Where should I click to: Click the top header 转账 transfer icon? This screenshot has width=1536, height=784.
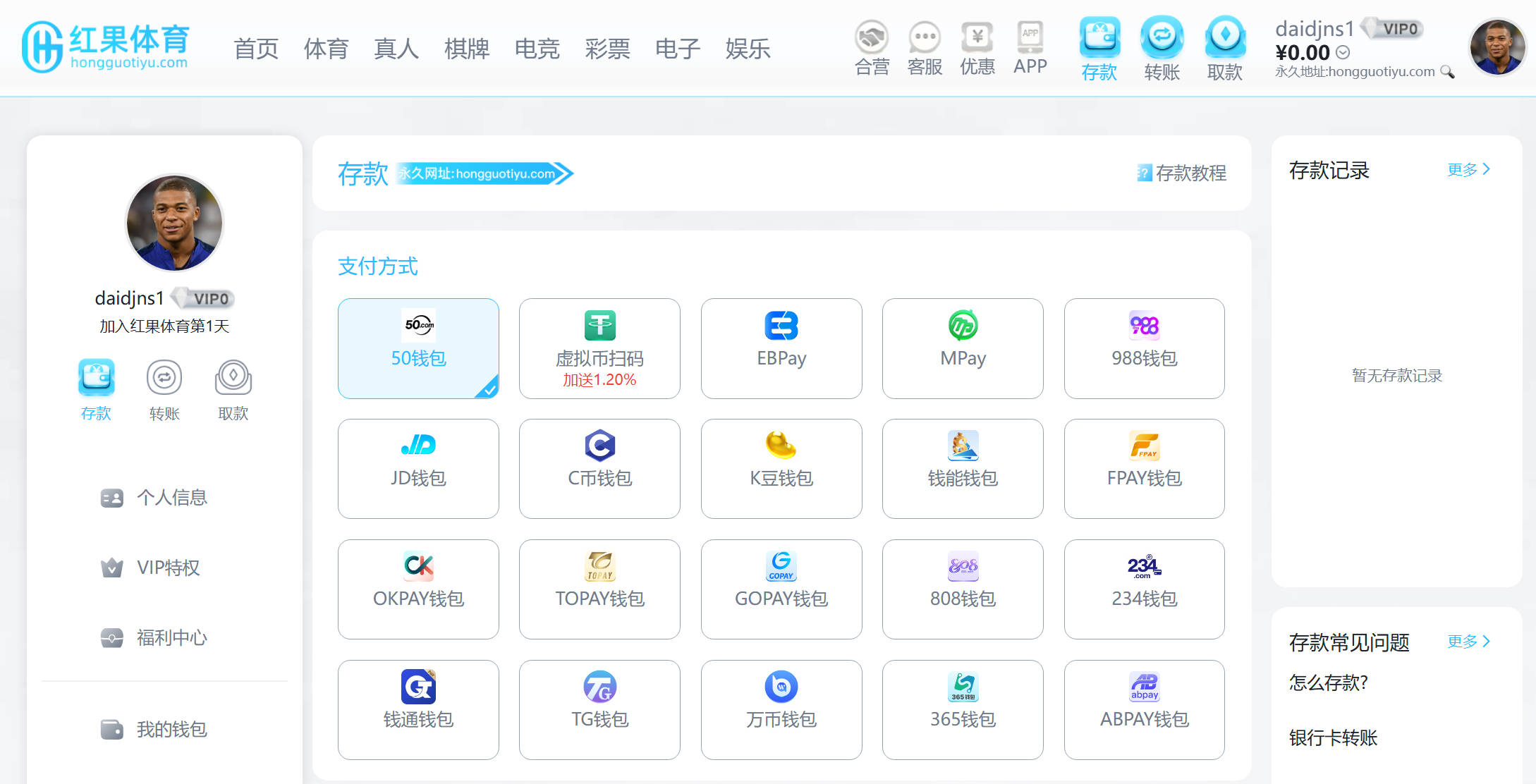1162,37
